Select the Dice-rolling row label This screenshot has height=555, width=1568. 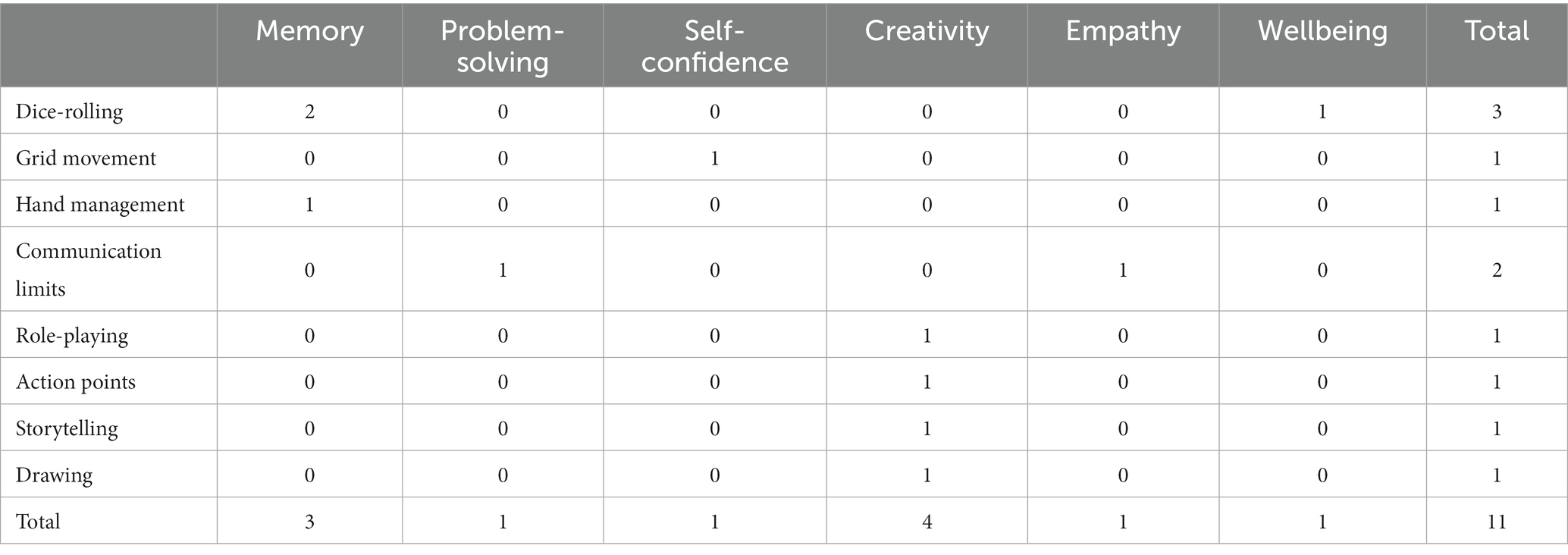pyautogui.click(x=69, y=112)
